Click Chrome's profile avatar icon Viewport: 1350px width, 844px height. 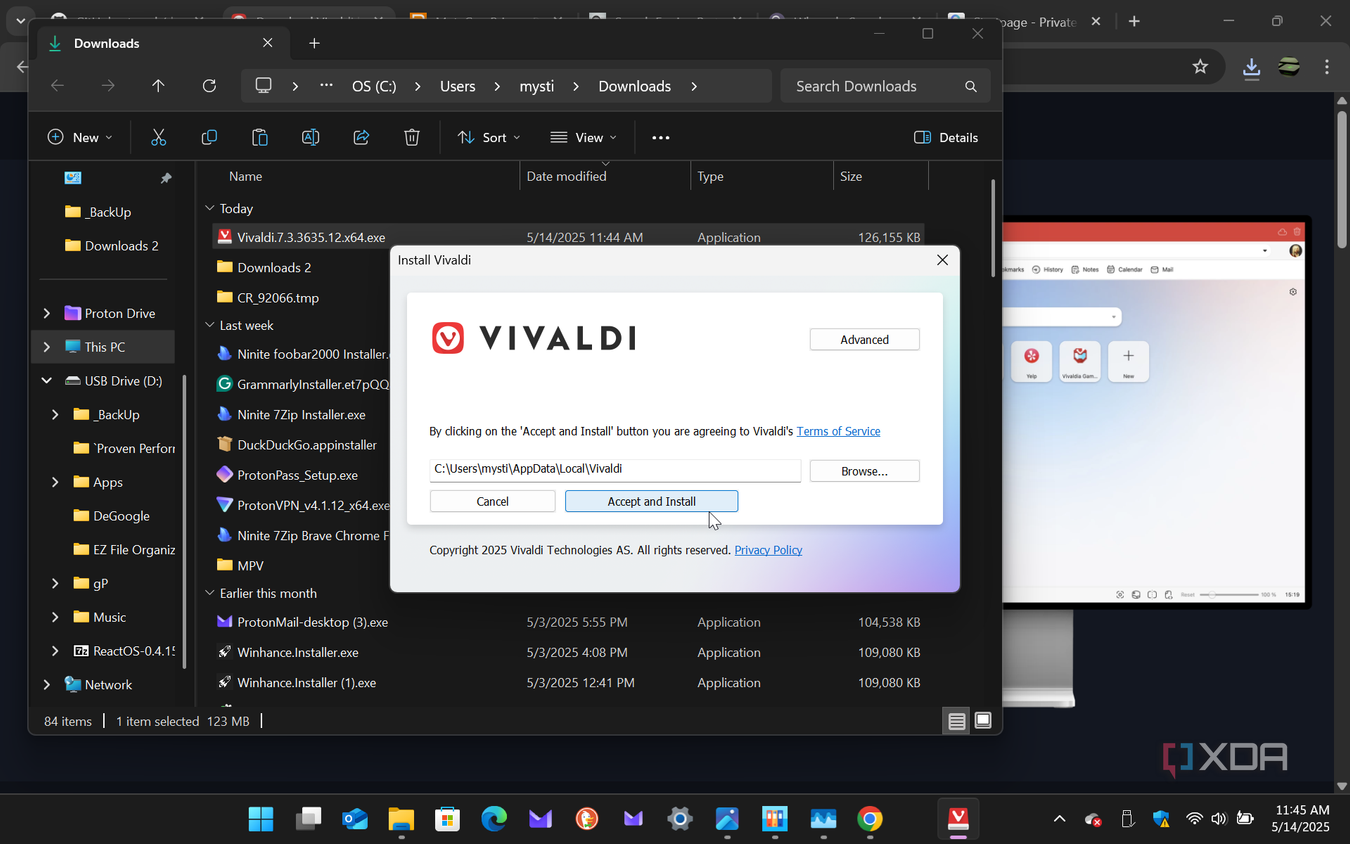pyautogui.click(x=1290, y=66)
